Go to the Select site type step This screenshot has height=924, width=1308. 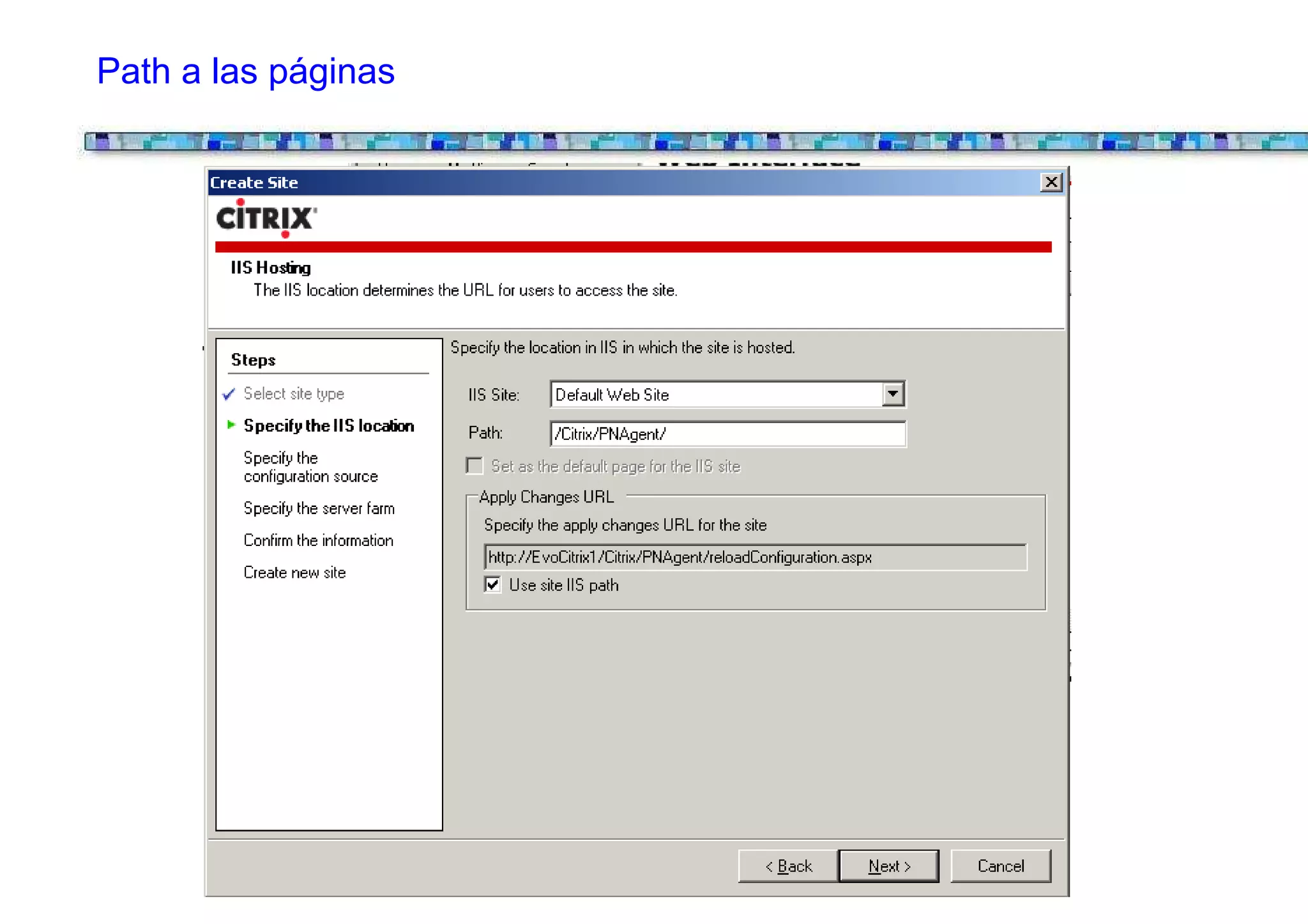[294, 394]
